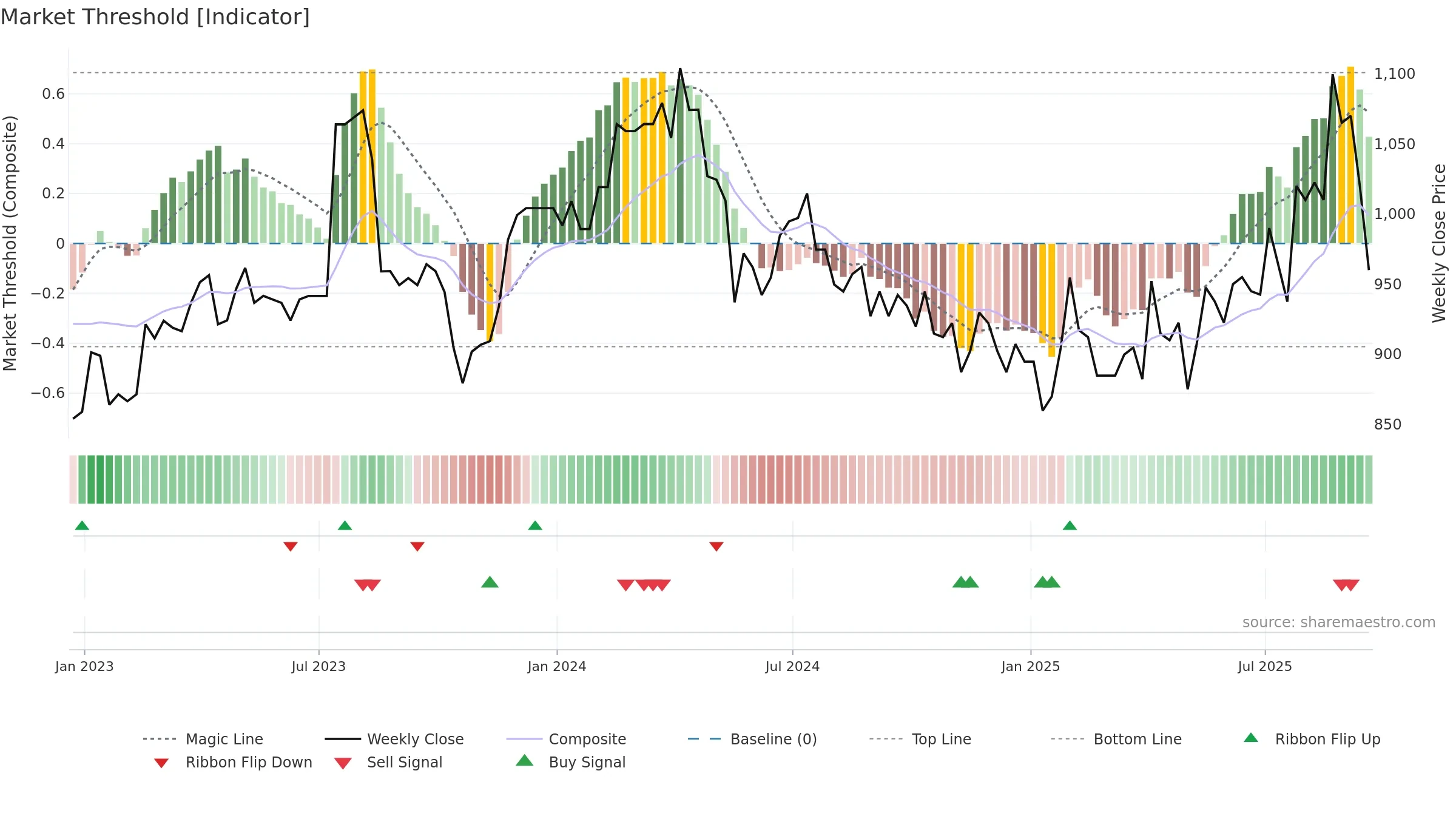Screen dimensions: 1456x819
Task: Click the ribbon flip up marker after Jul 2023
Action: (345, 525)
